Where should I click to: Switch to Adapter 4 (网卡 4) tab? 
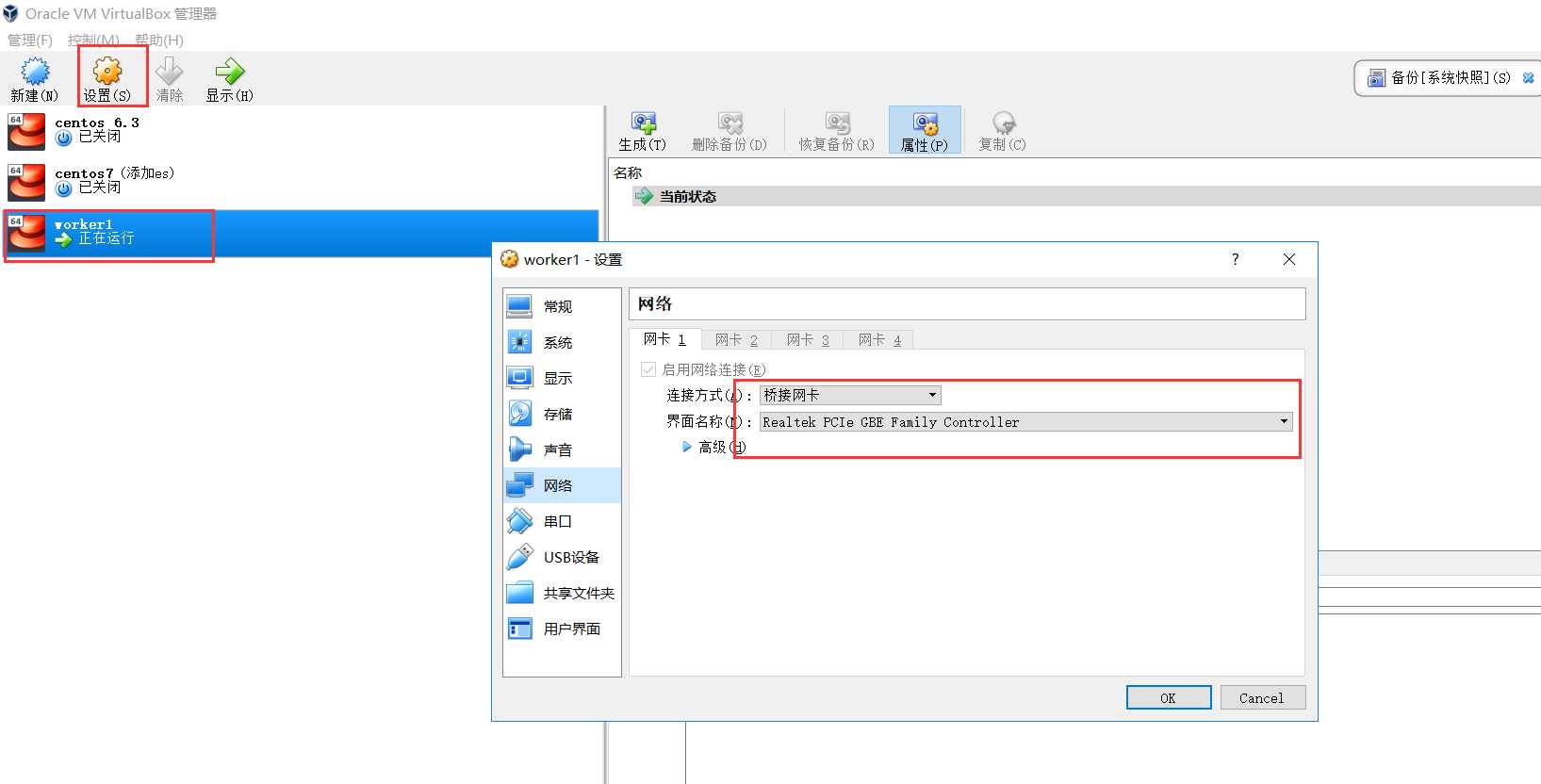tap(879, 340)
